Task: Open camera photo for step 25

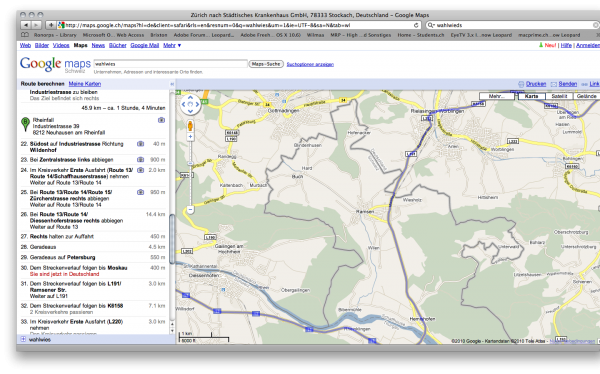Action: [x=140, y=192]
